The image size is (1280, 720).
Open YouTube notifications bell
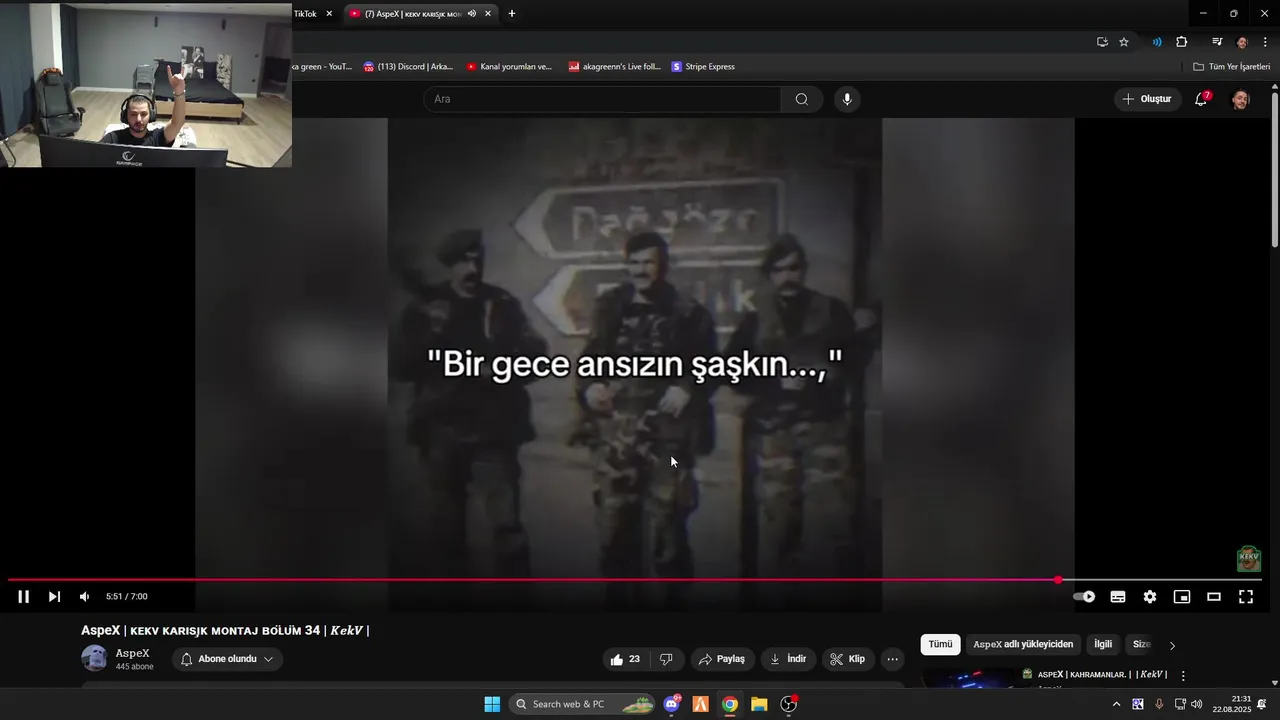coord(1201,99)
